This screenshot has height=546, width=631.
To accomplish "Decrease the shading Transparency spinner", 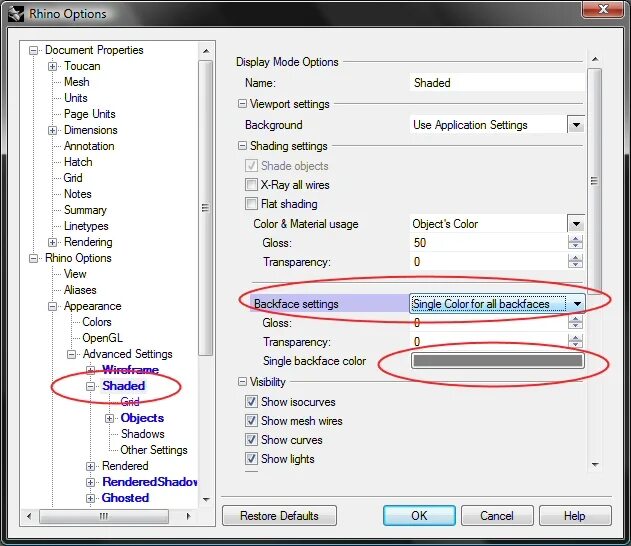I will point(575,266).
